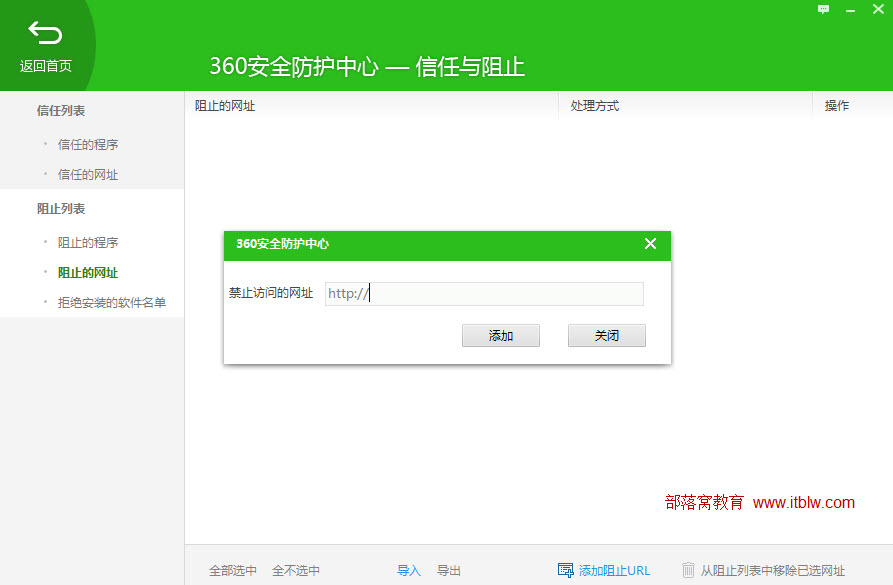This screenshot has width=893, height=585.
Task: Click the 添加阻止URL list icon
Action: [566, 570]
